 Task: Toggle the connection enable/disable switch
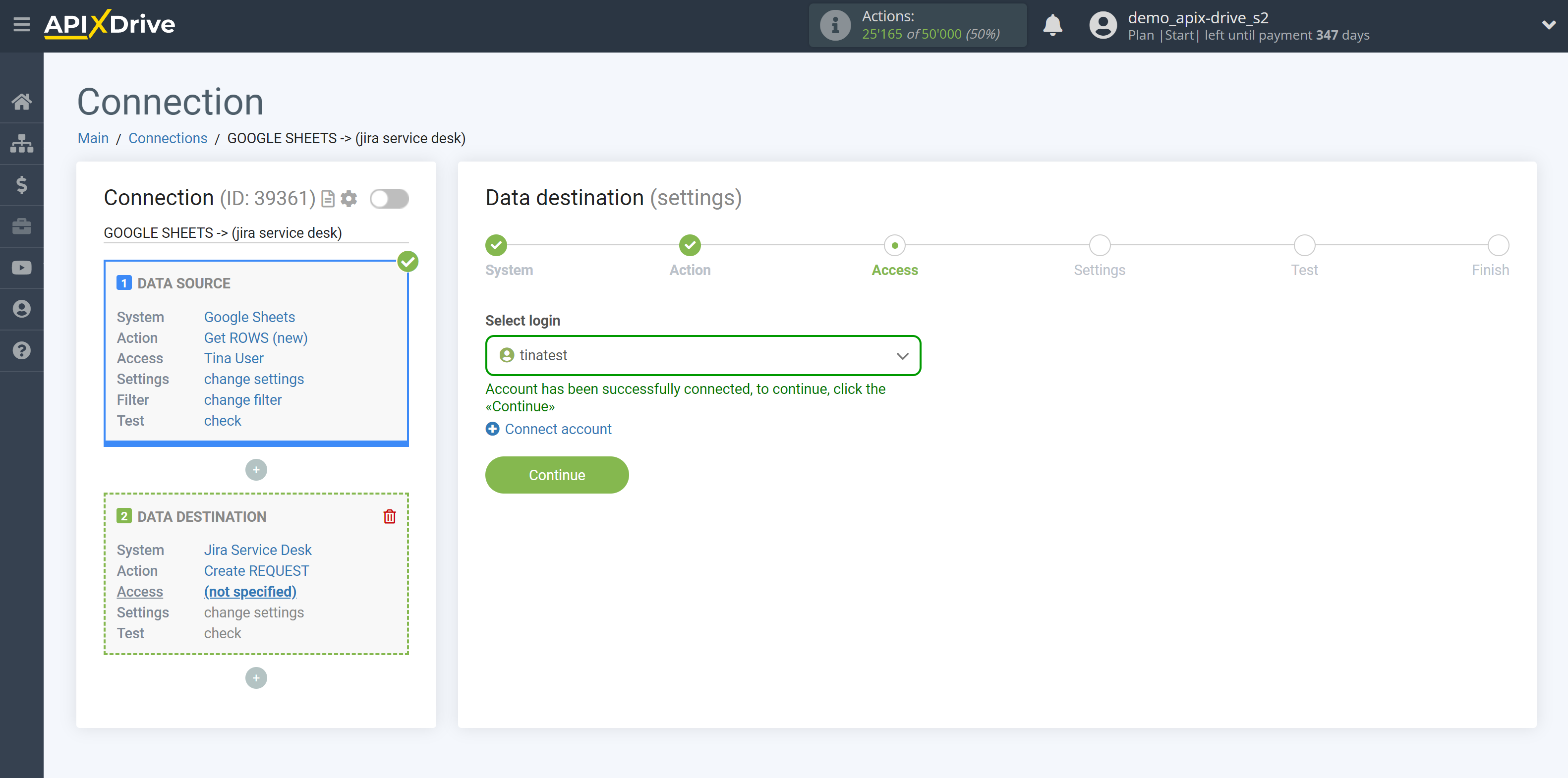[x=390, y=199]
